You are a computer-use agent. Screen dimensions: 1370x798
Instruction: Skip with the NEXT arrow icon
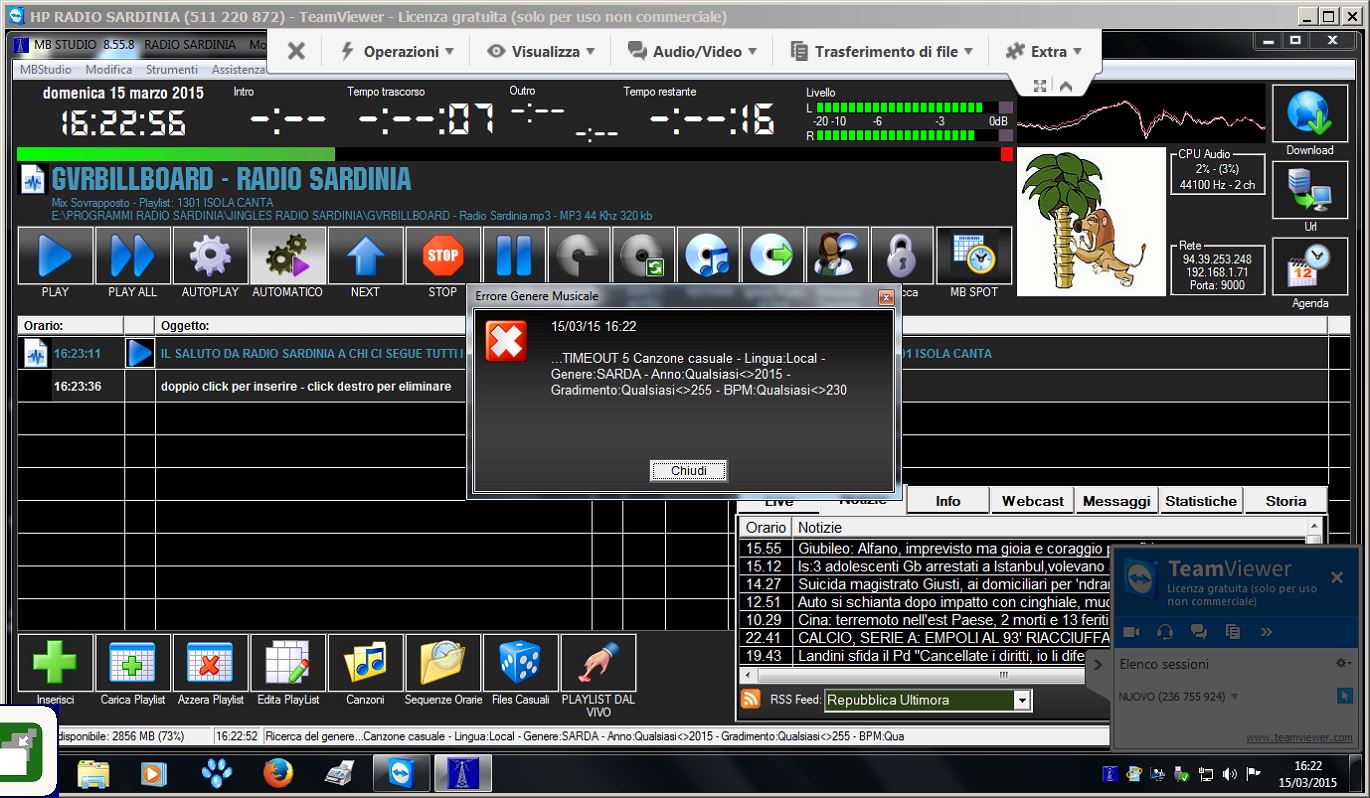coord(365,256)
